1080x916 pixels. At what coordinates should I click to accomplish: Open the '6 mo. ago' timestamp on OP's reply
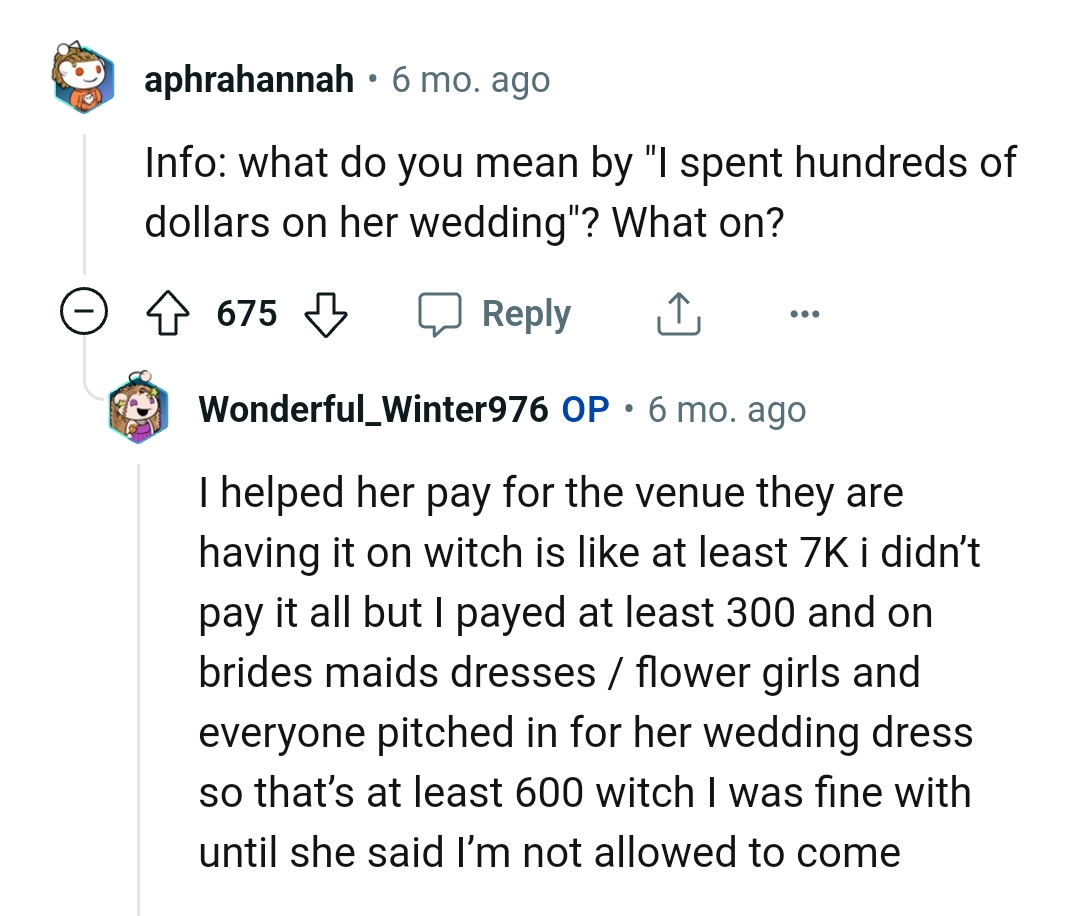[728, 408]
